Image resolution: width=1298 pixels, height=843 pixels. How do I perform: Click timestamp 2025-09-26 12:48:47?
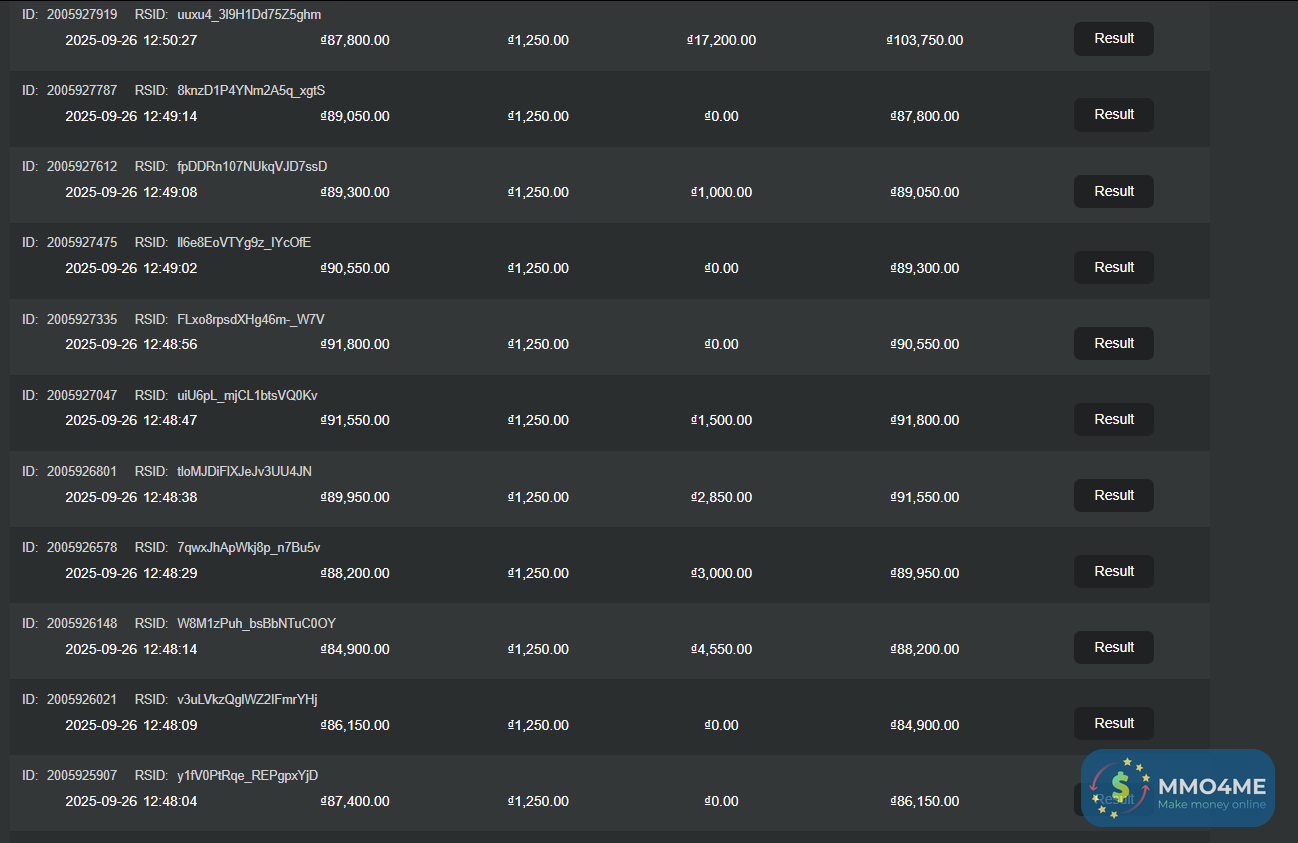(x=131, y=421)
